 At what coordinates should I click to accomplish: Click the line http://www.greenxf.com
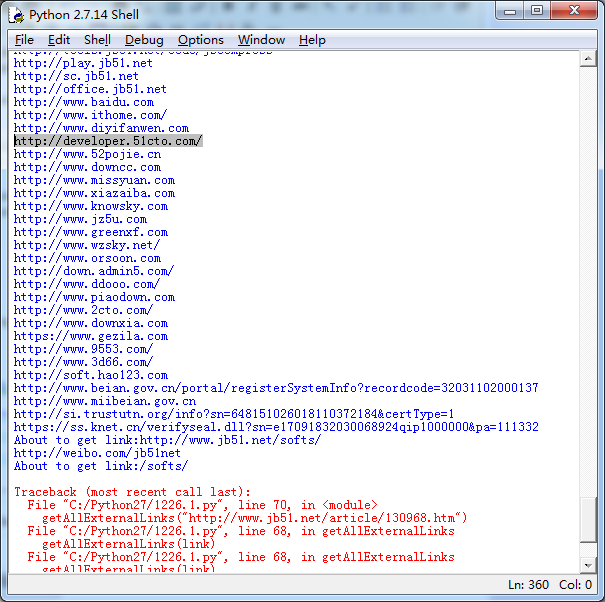coord(91,232)
